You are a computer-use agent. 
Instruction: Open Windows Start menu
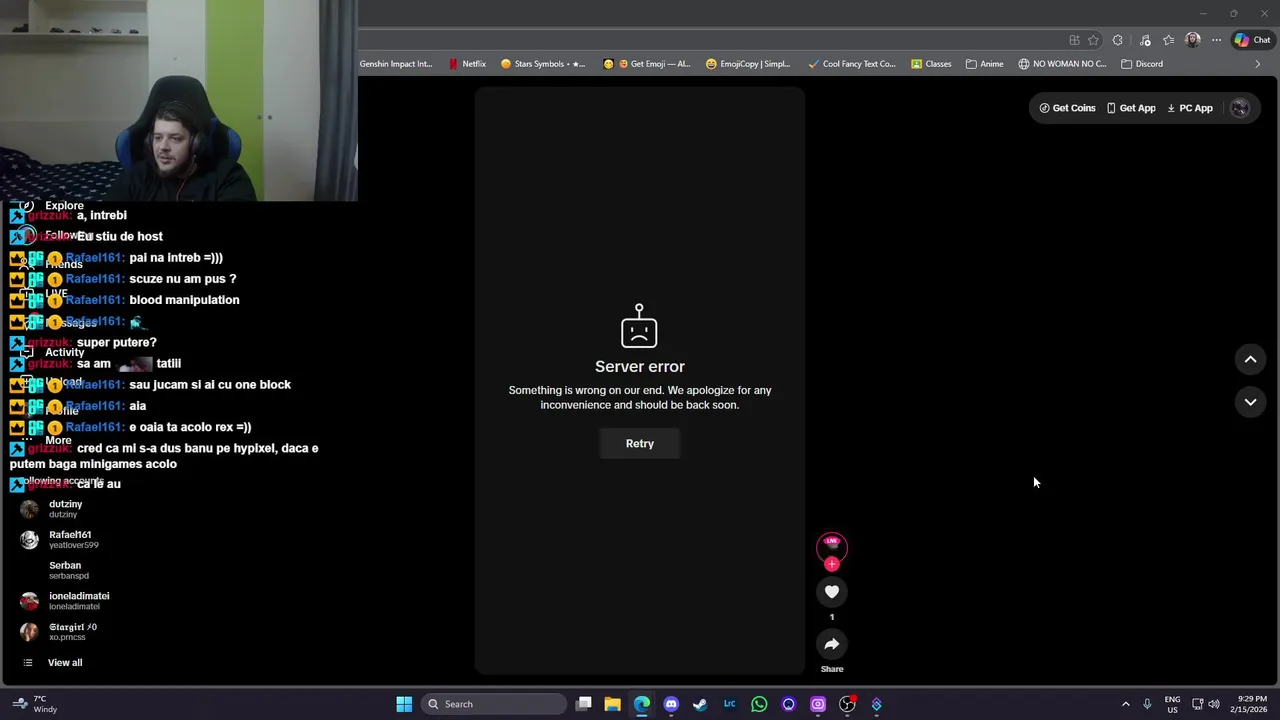click(x=404, y=704)
